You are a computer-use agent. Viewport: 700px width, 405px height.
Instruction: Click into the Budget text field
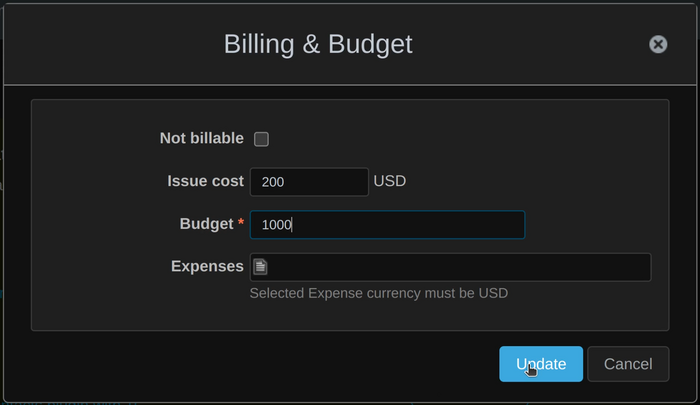click(386, 225)
